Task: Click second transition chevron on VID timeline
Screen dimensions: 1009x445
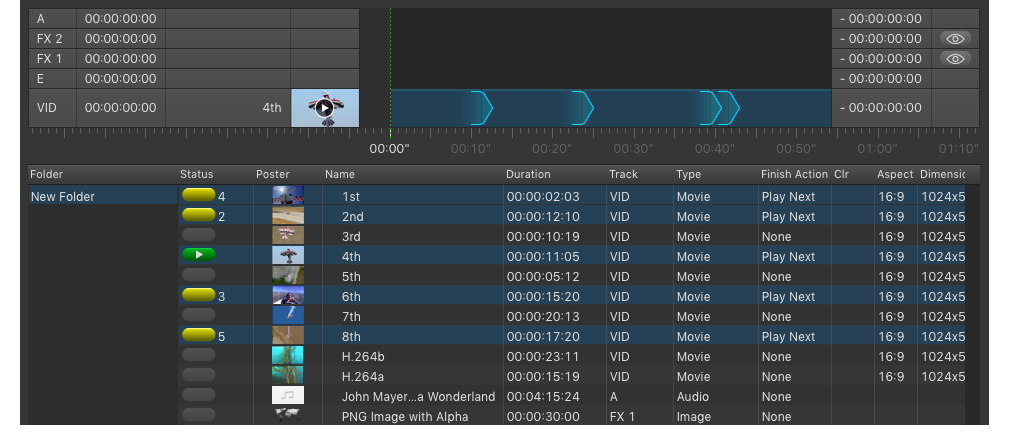Action: (582, 107)
